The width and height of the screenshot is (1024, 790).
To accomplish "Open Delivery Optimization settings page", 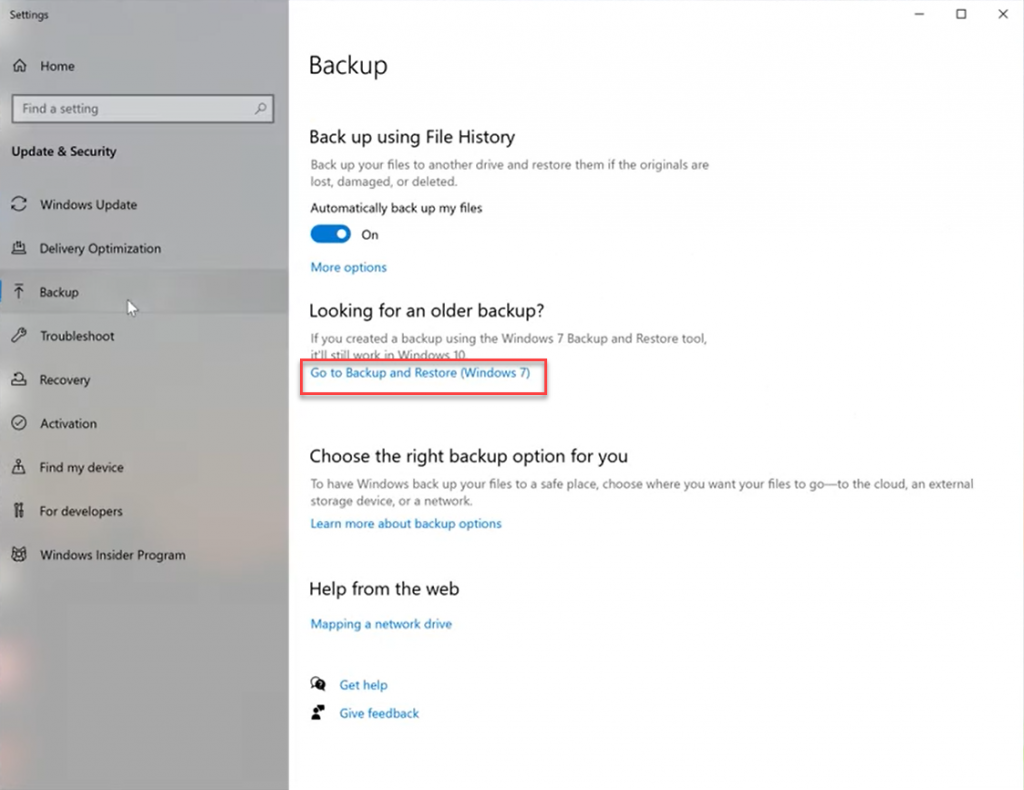I will [x=144, y=248].
